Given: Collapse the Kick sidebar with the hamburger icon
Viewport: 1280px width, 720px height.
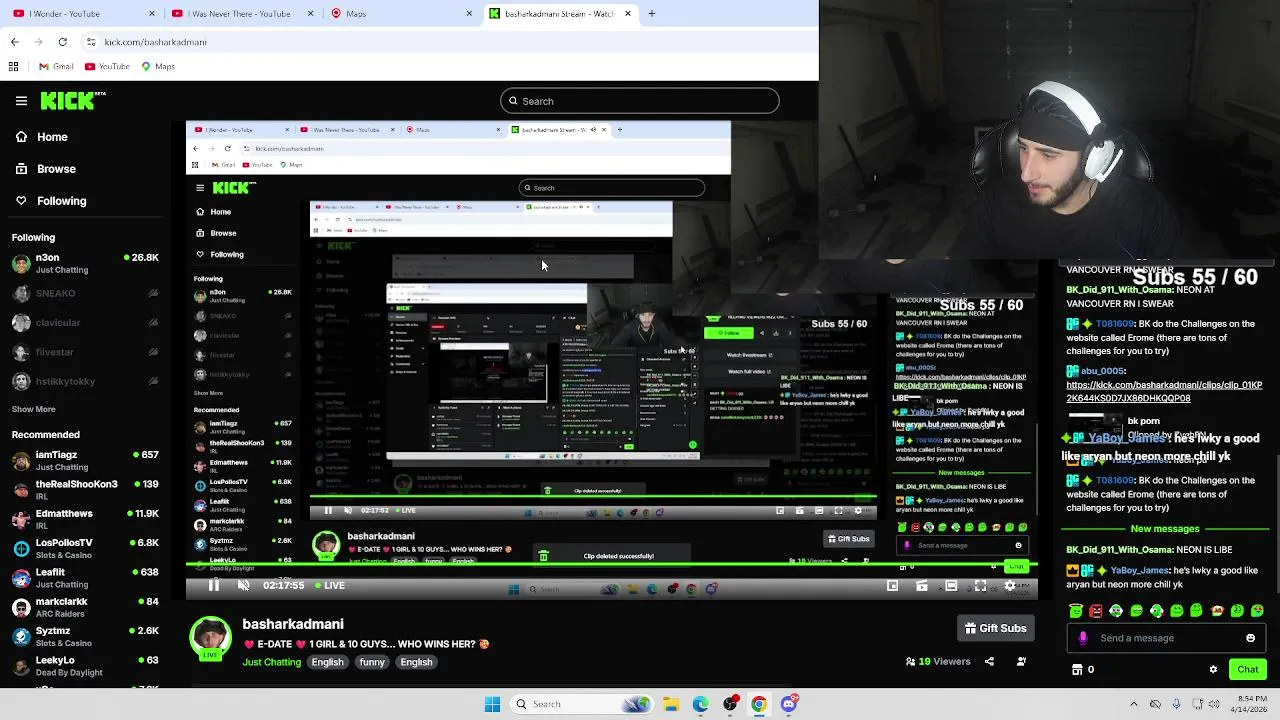Looking at the screenshot, I should (21, 101).
